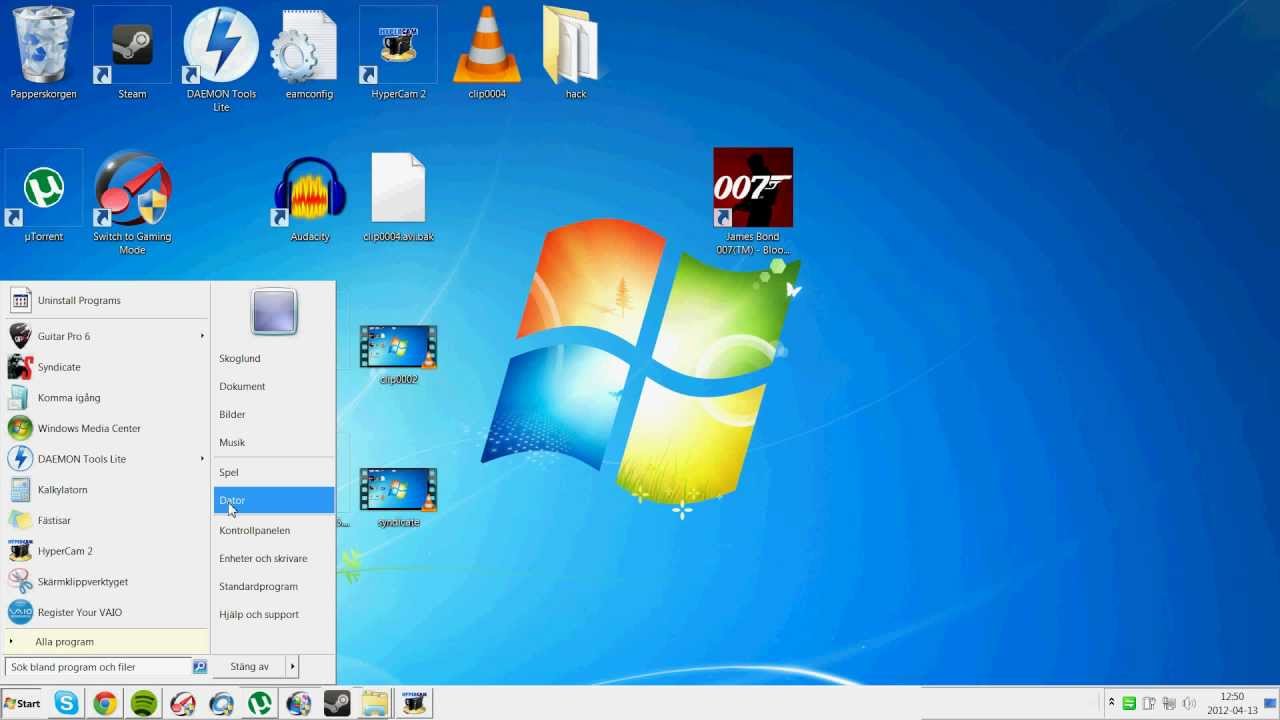The width and height of the screenshot is (1280, 720).
Task: Open Skärmklippverktyget snipping tool
Action: point(106,581)
